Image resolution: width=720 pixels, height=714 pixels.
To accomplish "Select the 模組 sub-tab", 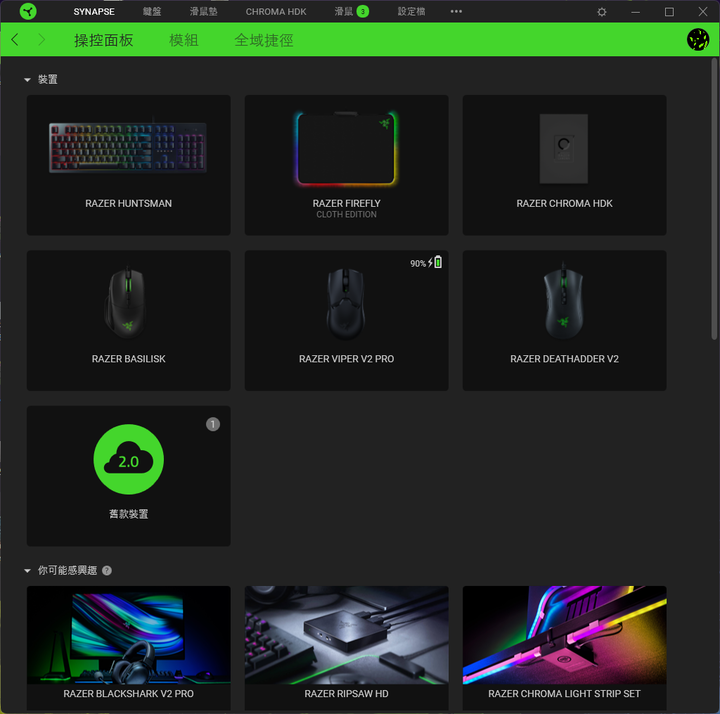I will (184, 40).
